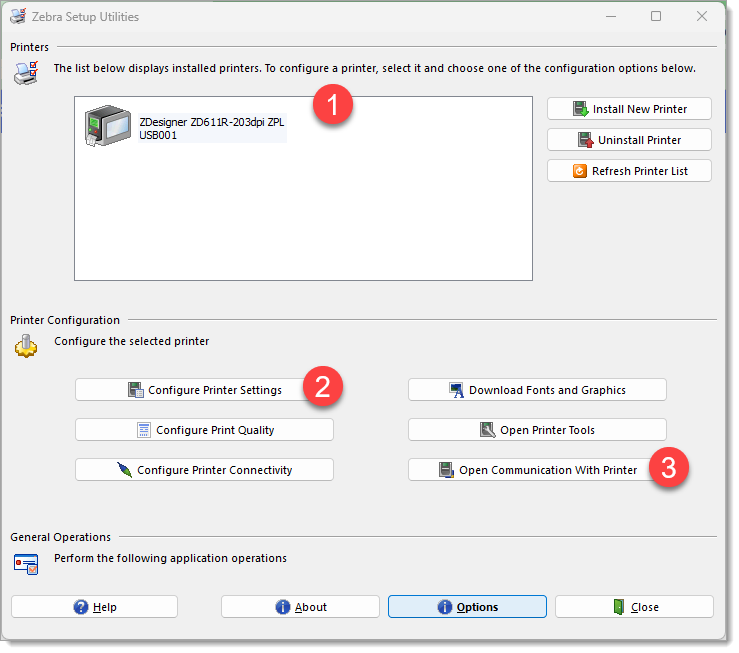Click the Printers section printer icon

[x=26, y=73]
